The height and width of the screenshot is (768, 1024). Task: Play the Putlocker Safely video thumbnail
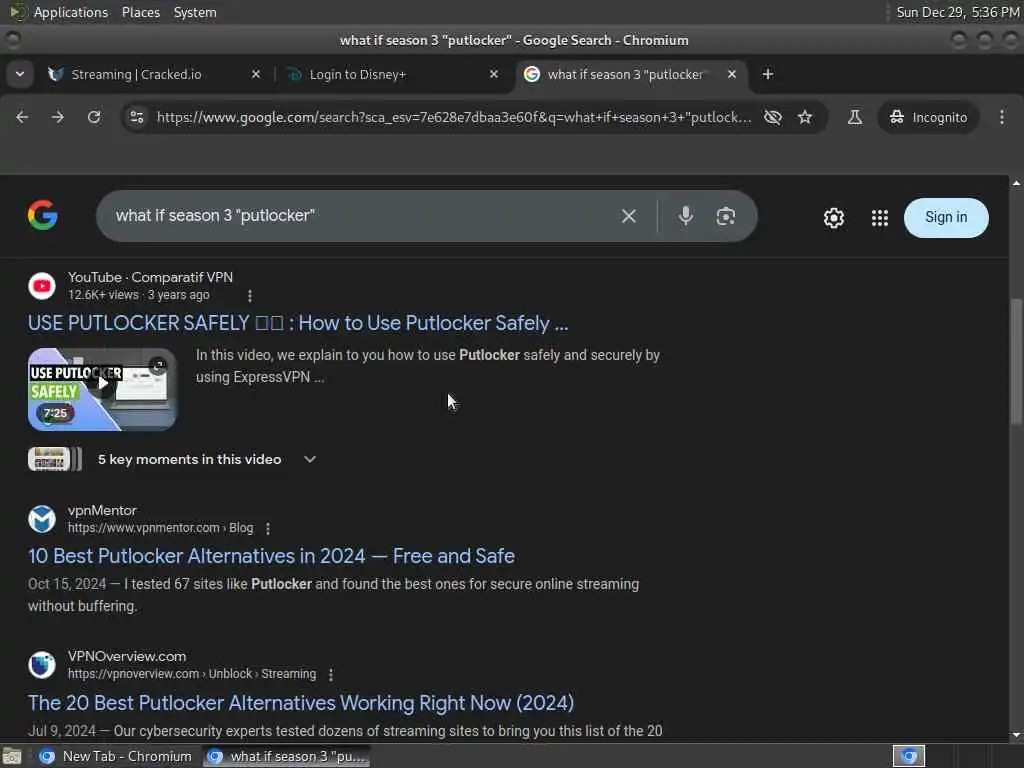click(102, 389)
